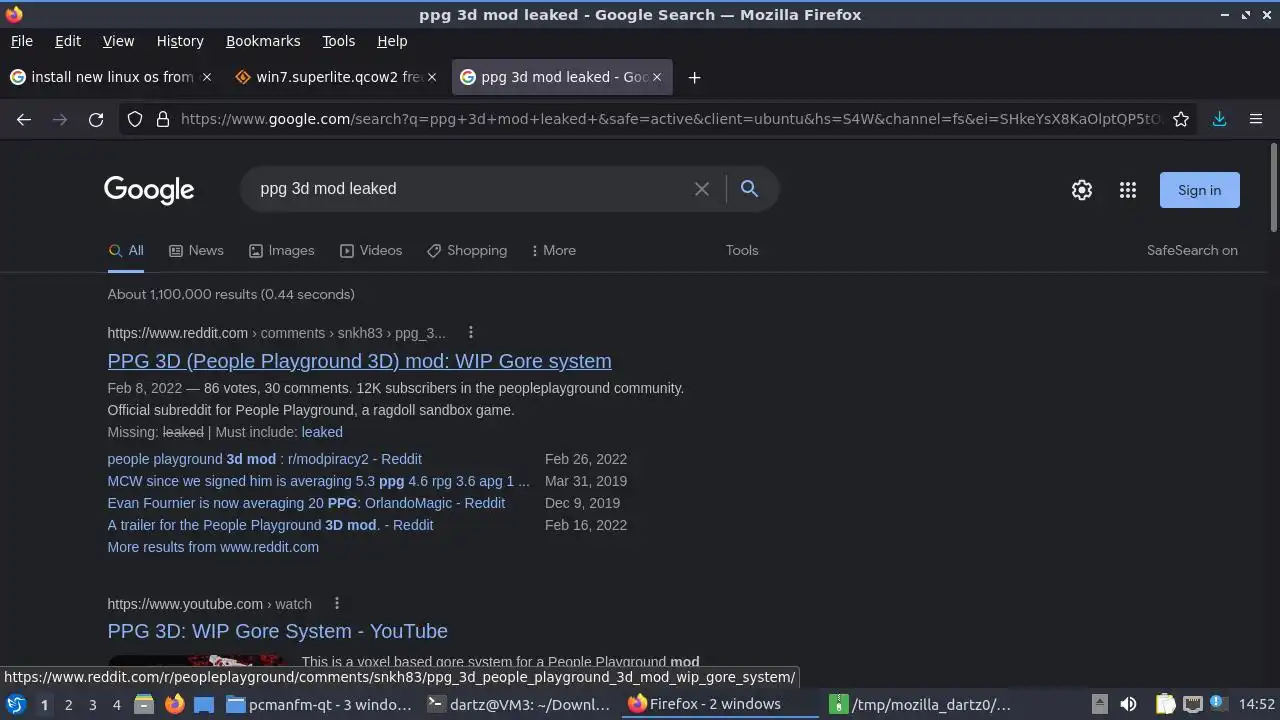1280x720 pixels.
Task: Open the update notifier tray icon
Action: [x=1218, y=704]
